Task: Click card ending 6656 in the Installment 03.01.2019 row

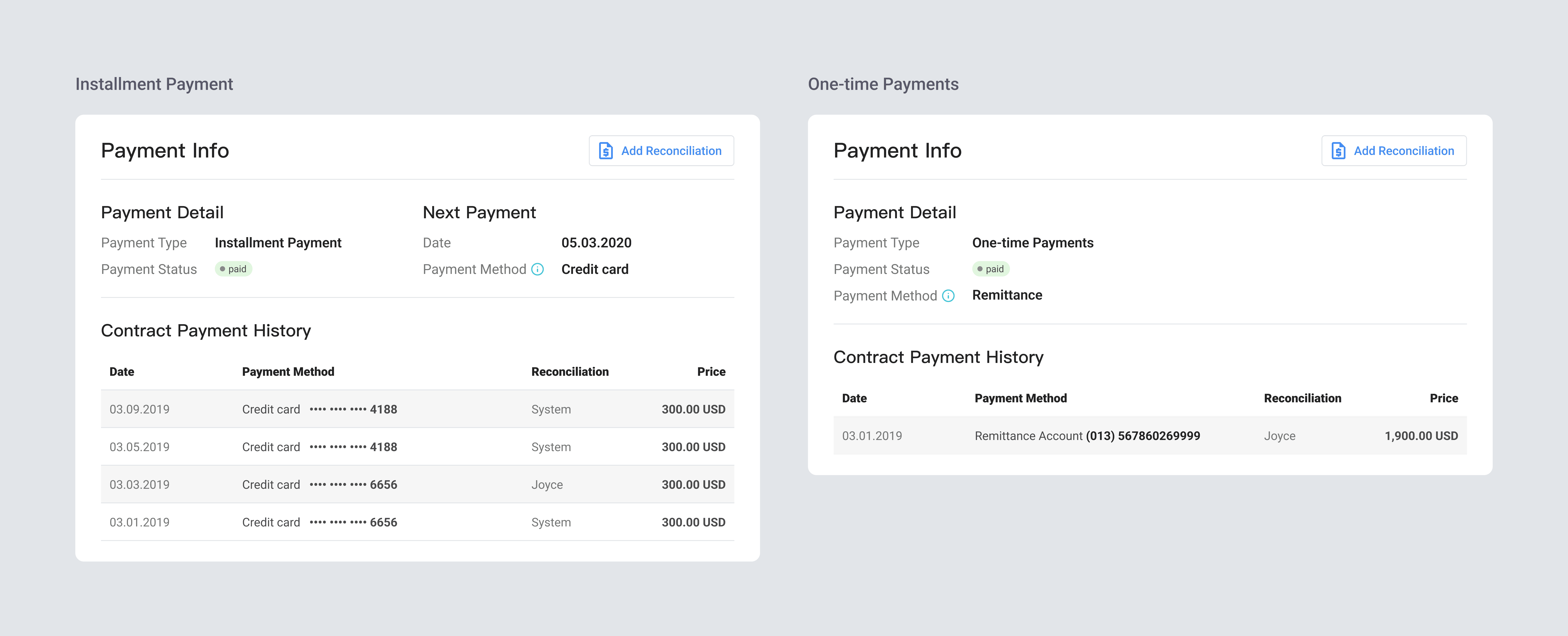Action: 319,522
